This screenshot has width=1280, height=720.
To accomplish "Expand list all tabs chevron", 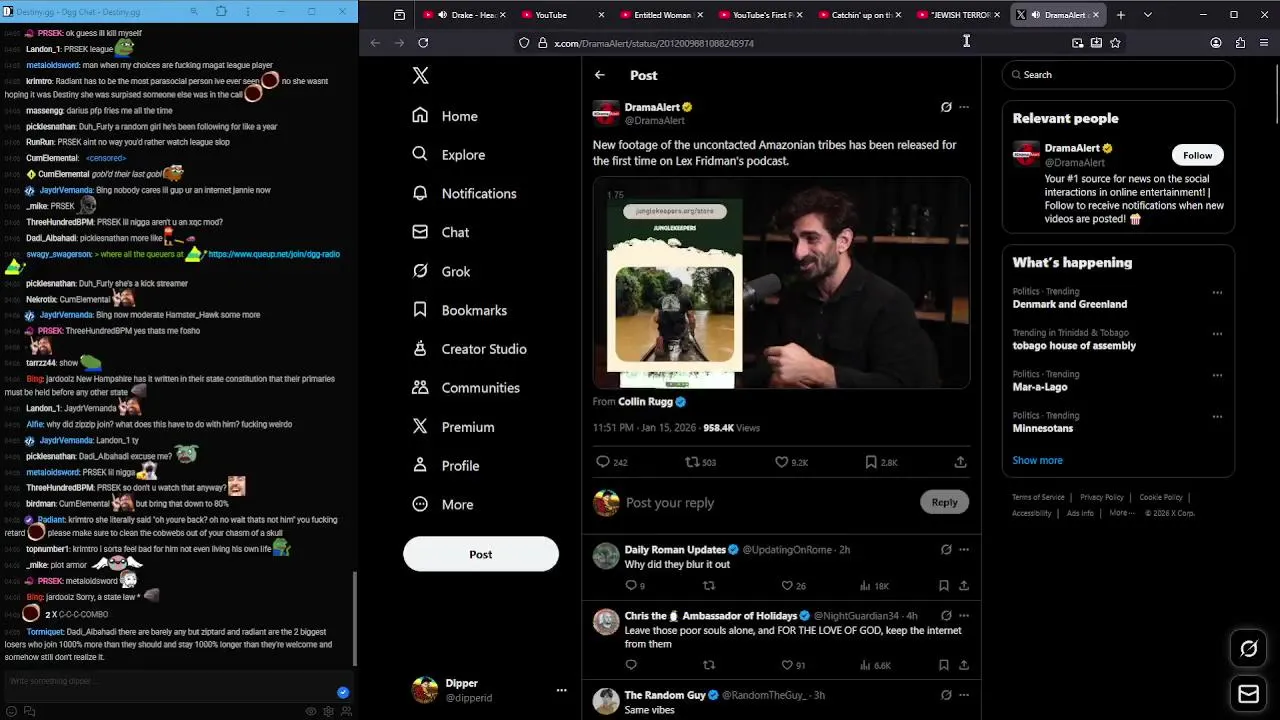I will (1147, 15).
